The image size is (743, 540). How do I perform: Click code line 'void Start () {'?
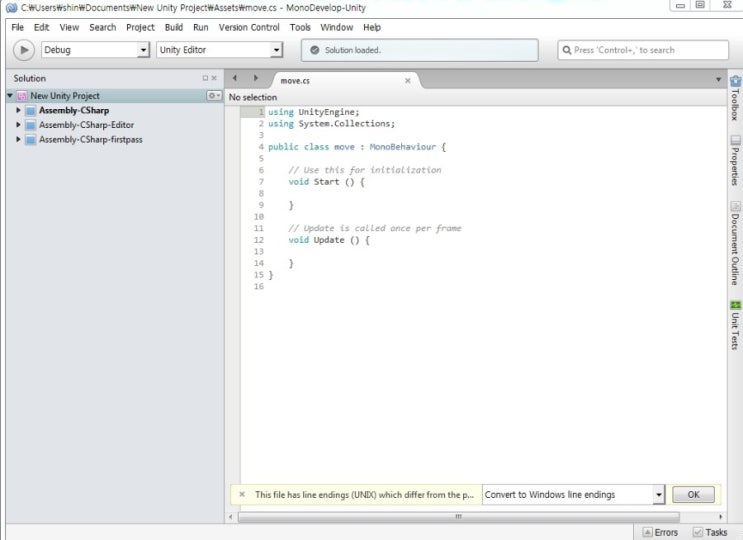(326, 182)
